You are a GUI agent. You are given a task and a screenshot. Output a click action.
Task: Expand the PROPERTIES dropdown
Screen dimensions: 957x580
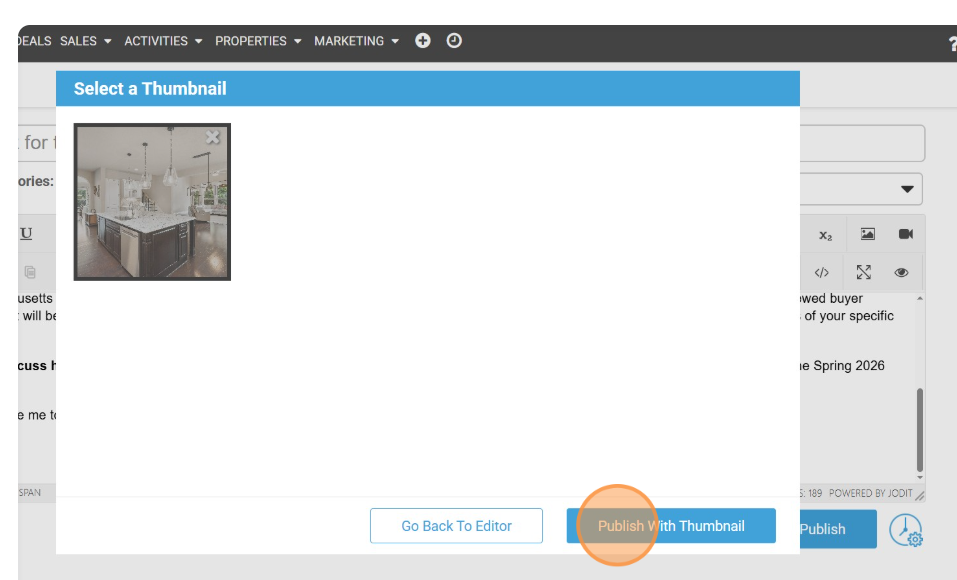[258, 41]
